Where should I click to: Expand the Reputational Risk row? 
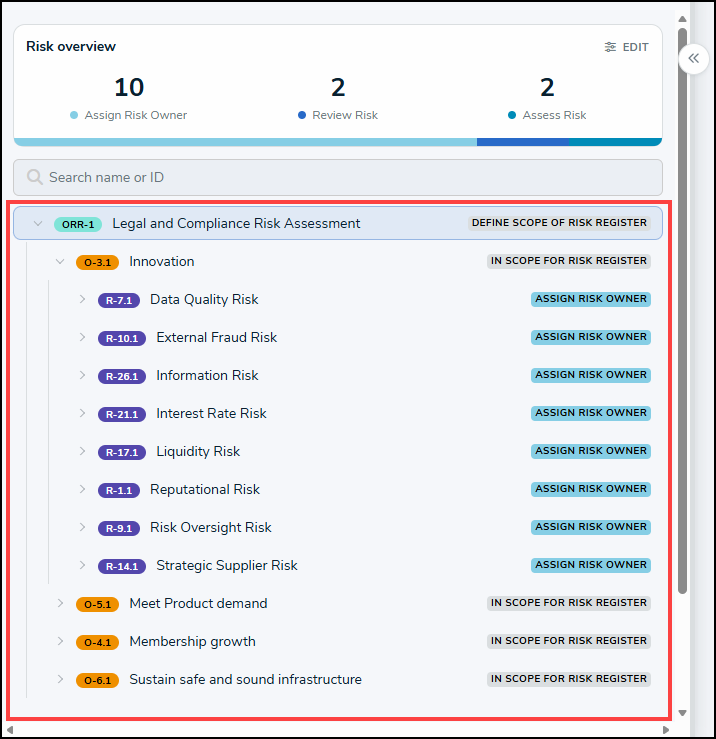pyautogui.click(x=82, y=489)
